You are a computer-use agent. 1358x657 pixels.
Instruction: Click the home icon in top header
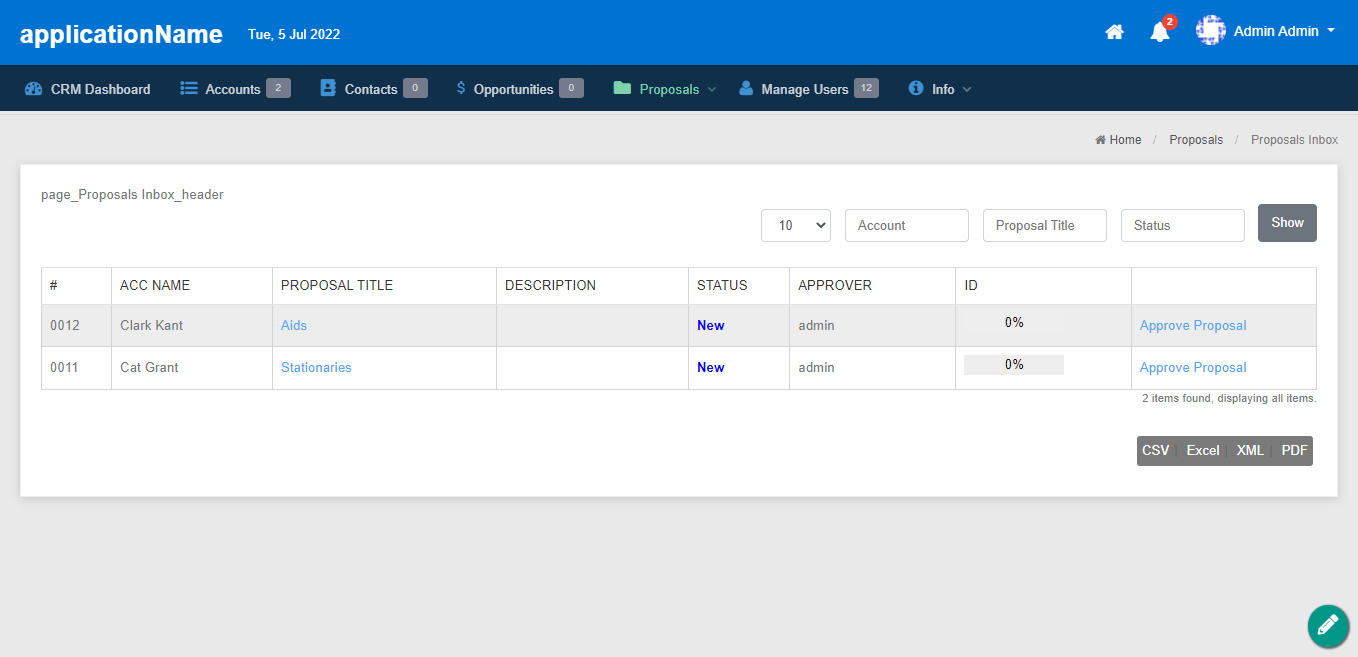(1114, 32)
